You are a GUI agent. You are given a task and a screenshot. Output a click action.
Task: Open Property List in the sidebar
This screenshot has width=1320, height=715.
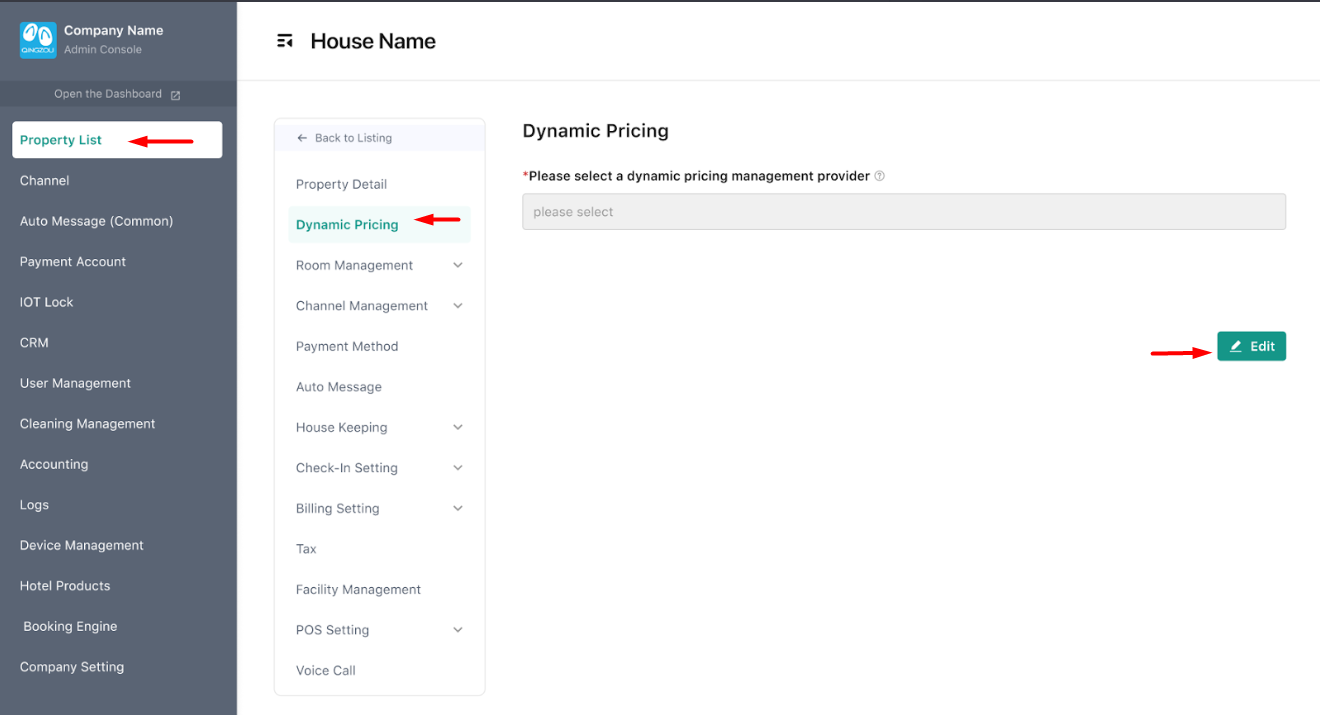(61, 140)
